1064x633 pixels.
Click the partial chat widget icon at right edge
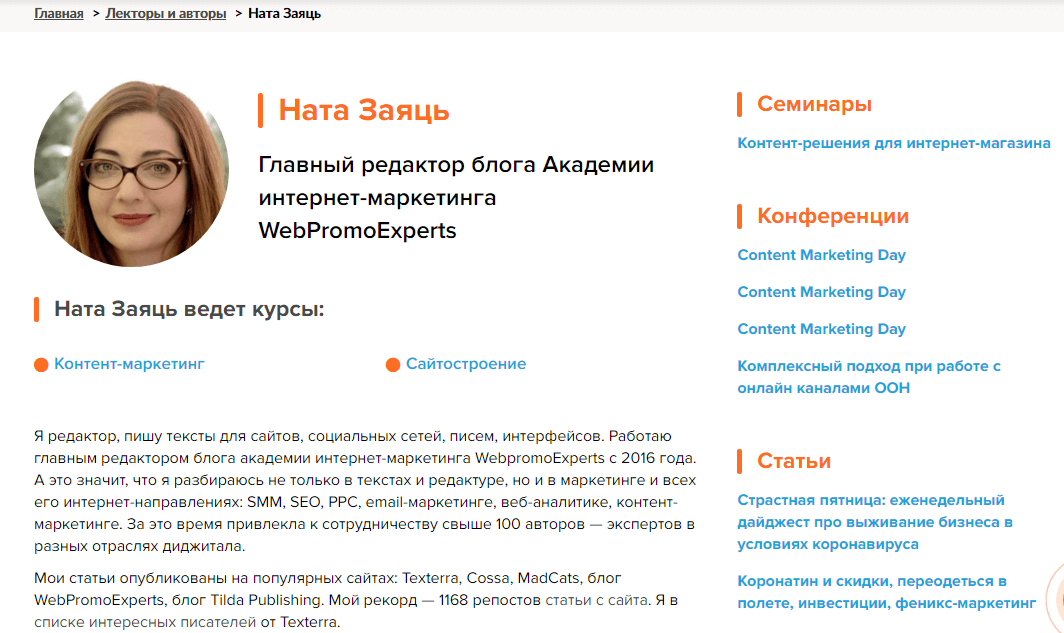click(1056, 597)
